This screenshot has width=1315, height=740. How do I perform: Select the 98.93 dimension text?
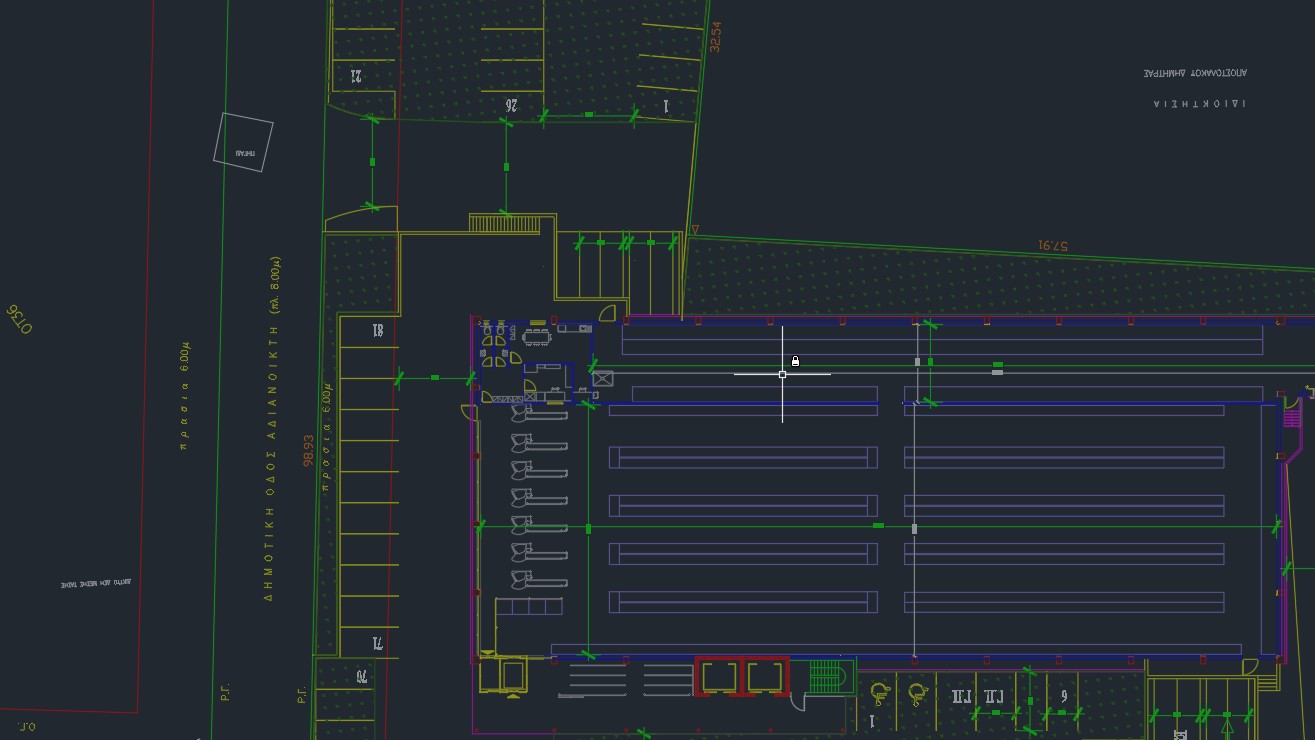(x=306, y=448)
